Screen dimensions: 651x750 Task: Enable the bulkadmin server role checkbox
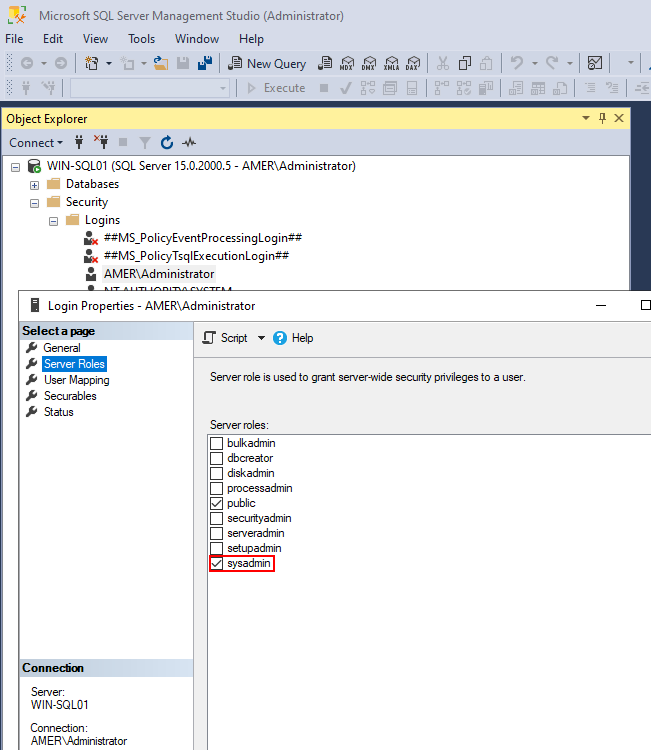coord(217,443)
